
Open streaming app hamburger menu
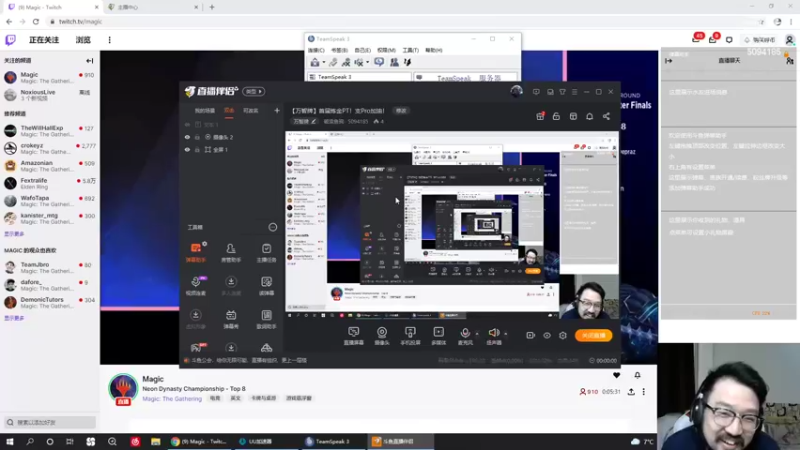tap(574, 92)
